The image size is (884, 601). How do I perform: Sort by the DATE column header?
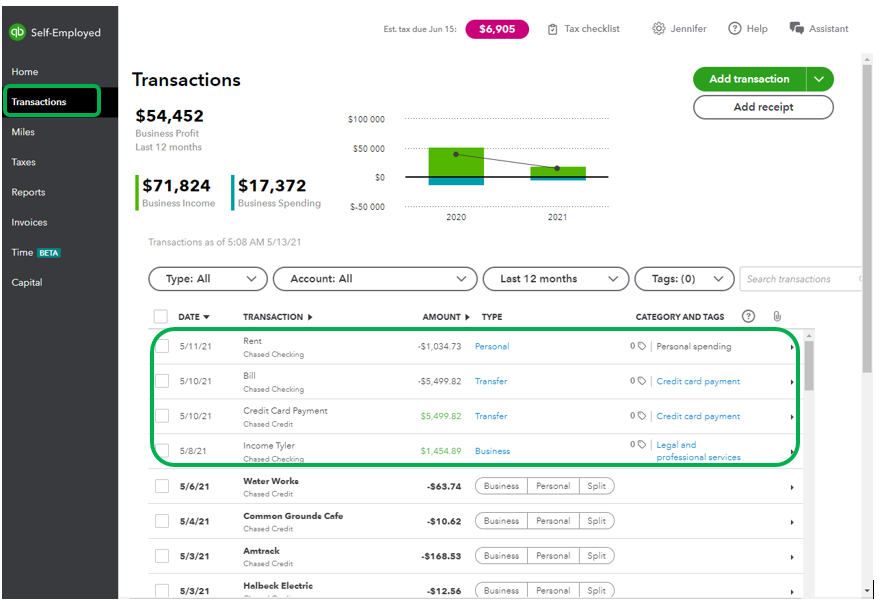pos(193,317)
